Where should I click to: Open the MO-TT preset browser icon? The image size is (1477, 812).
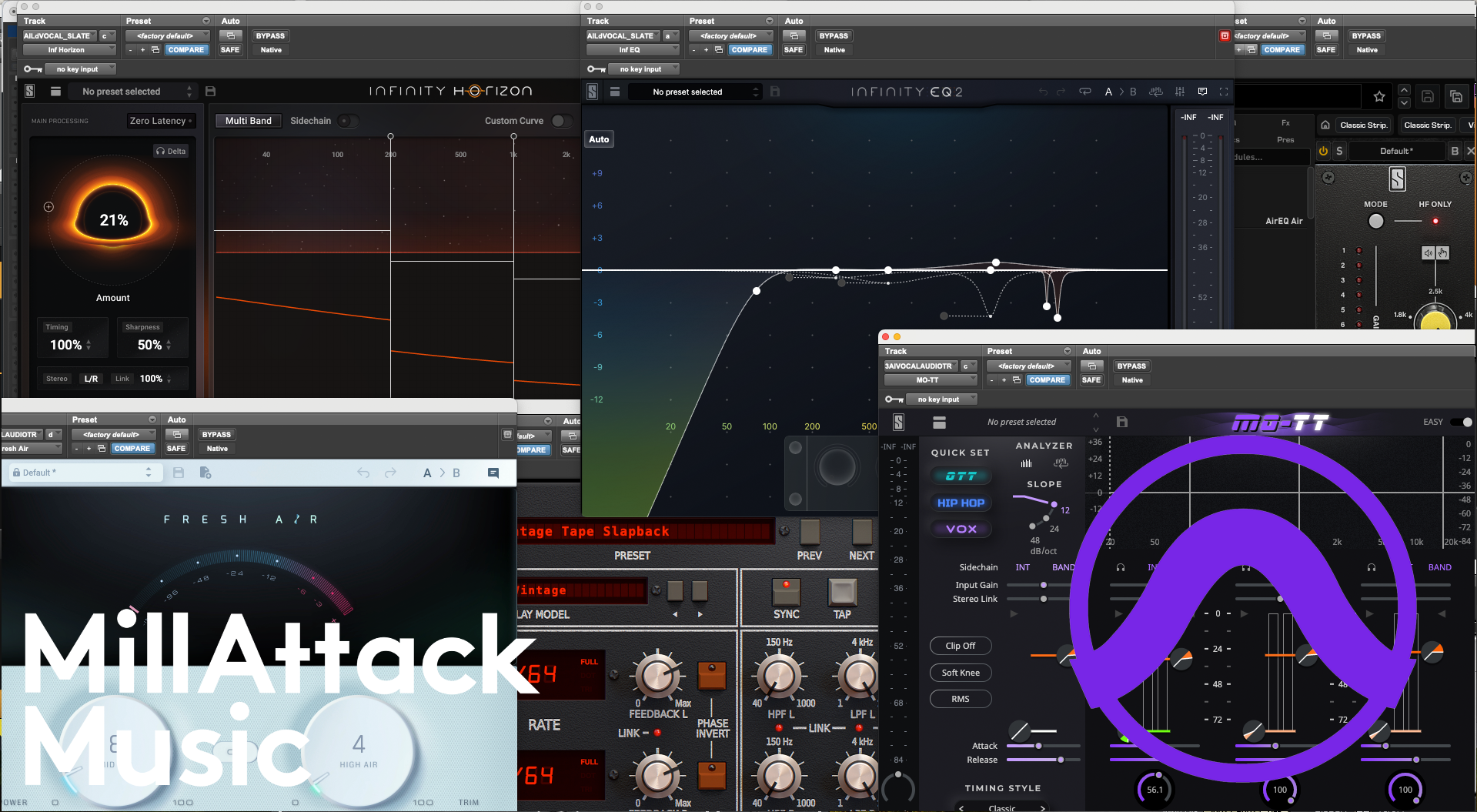pos(939,423)
